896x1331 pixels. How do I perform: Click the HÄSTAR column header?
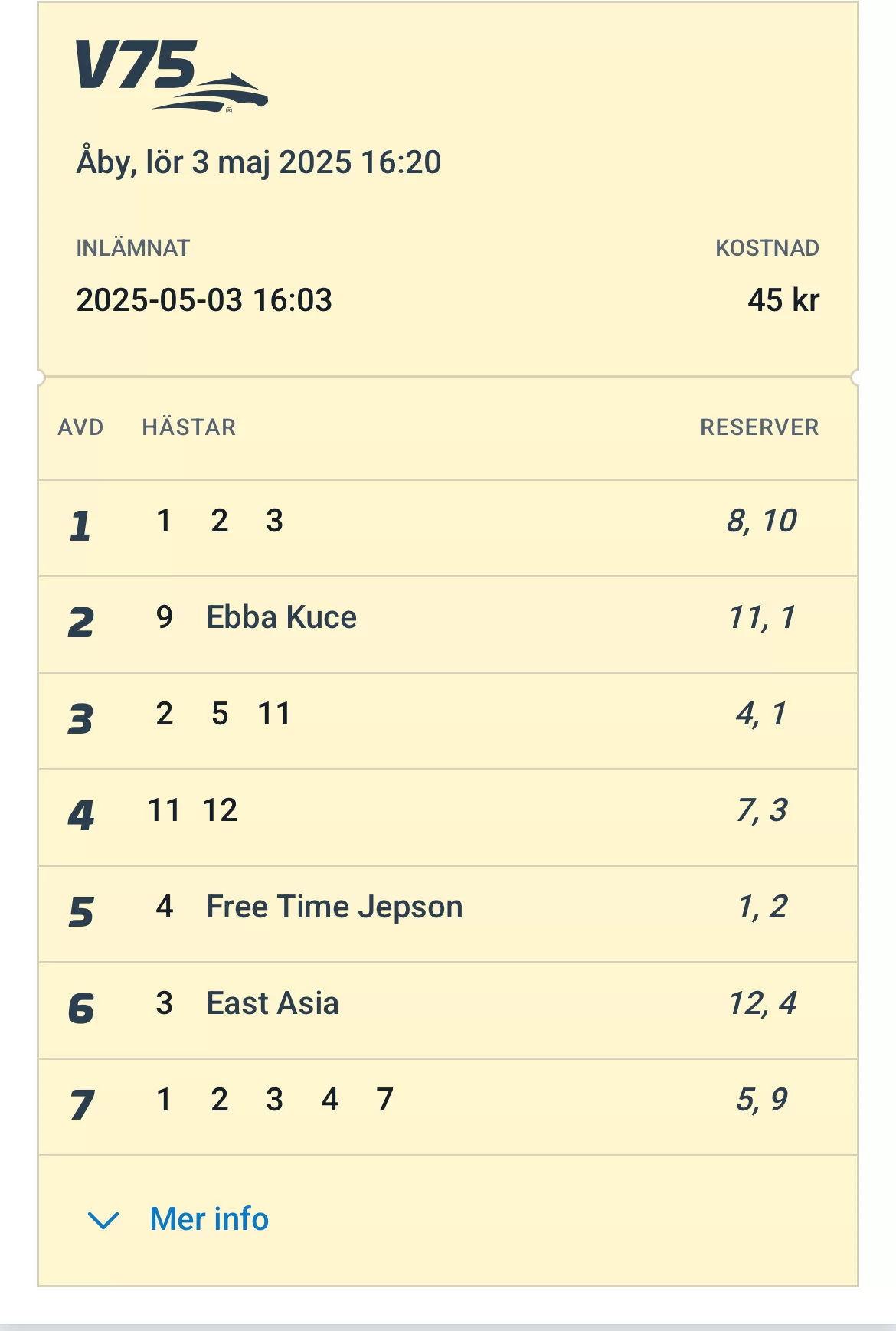tap(189, 427)
